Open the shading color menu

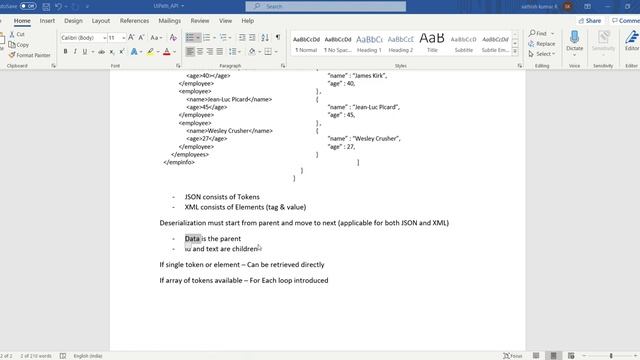click(x=260, y=52)
